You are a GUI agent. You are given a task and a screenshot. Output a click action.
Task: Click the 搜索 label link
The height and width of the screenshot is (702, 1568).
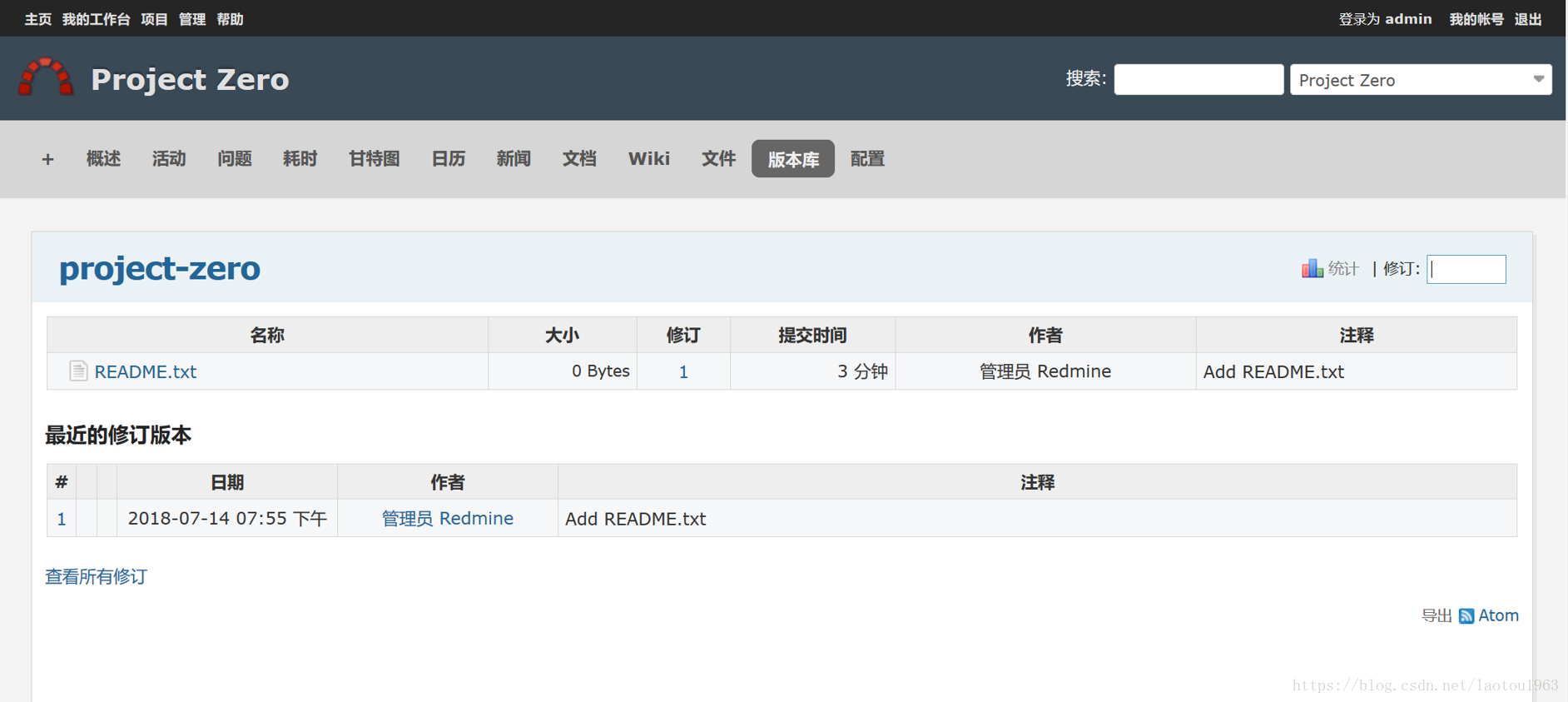click(x=1084, y=78)
